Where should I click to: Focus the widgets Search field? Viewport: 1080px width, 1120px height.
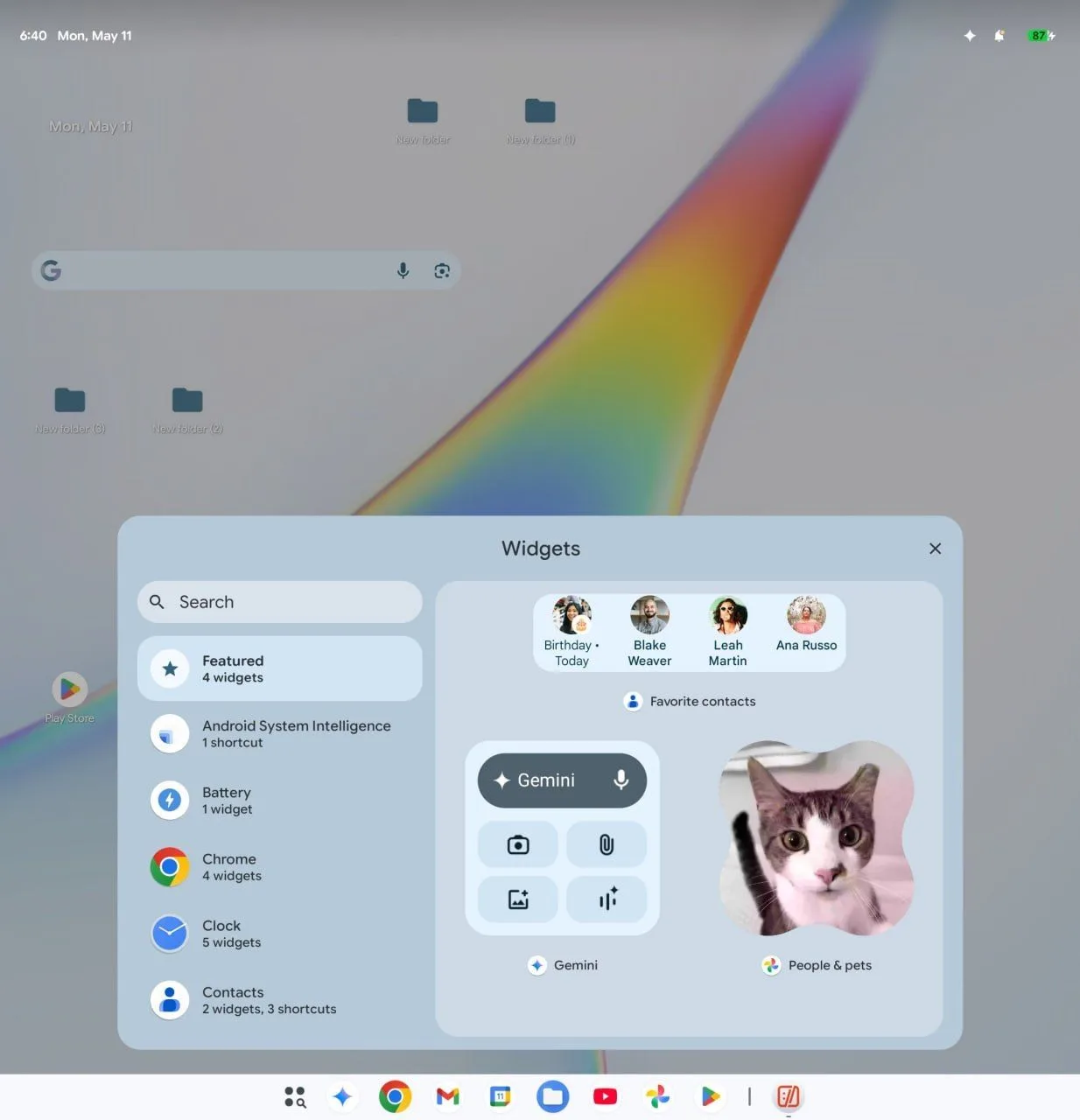(280, 602)
